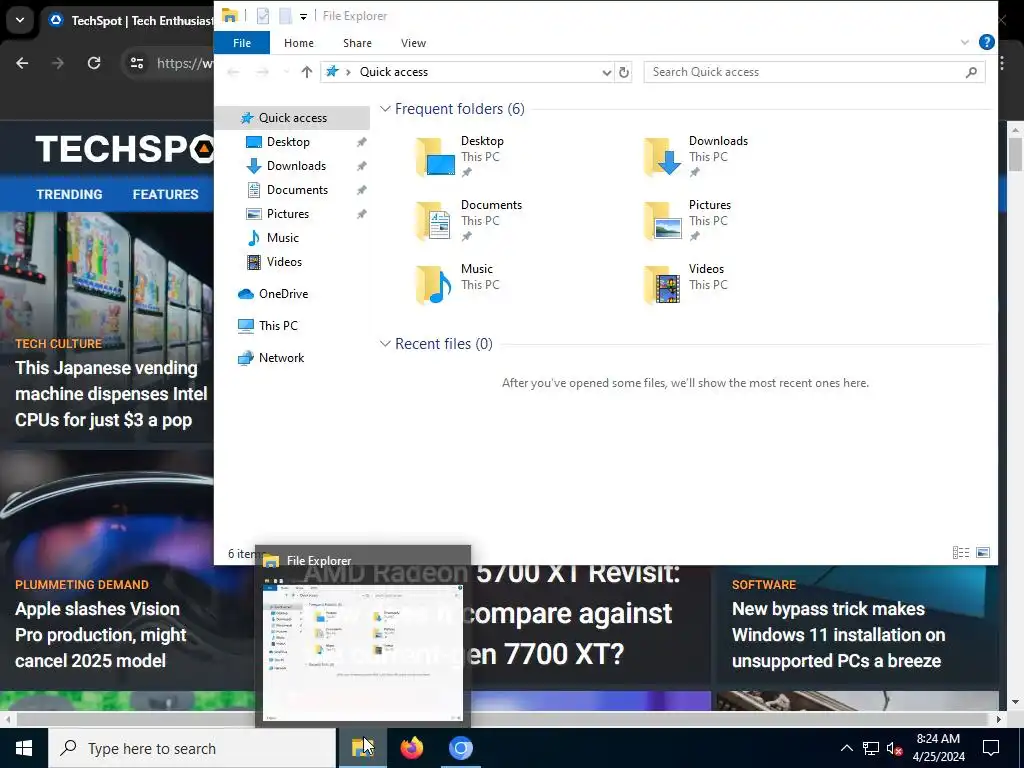The width and height of the screenshot is (1024, 768).
Task: Open the Windows 11 bypass trick article
Action: point(838,635)
